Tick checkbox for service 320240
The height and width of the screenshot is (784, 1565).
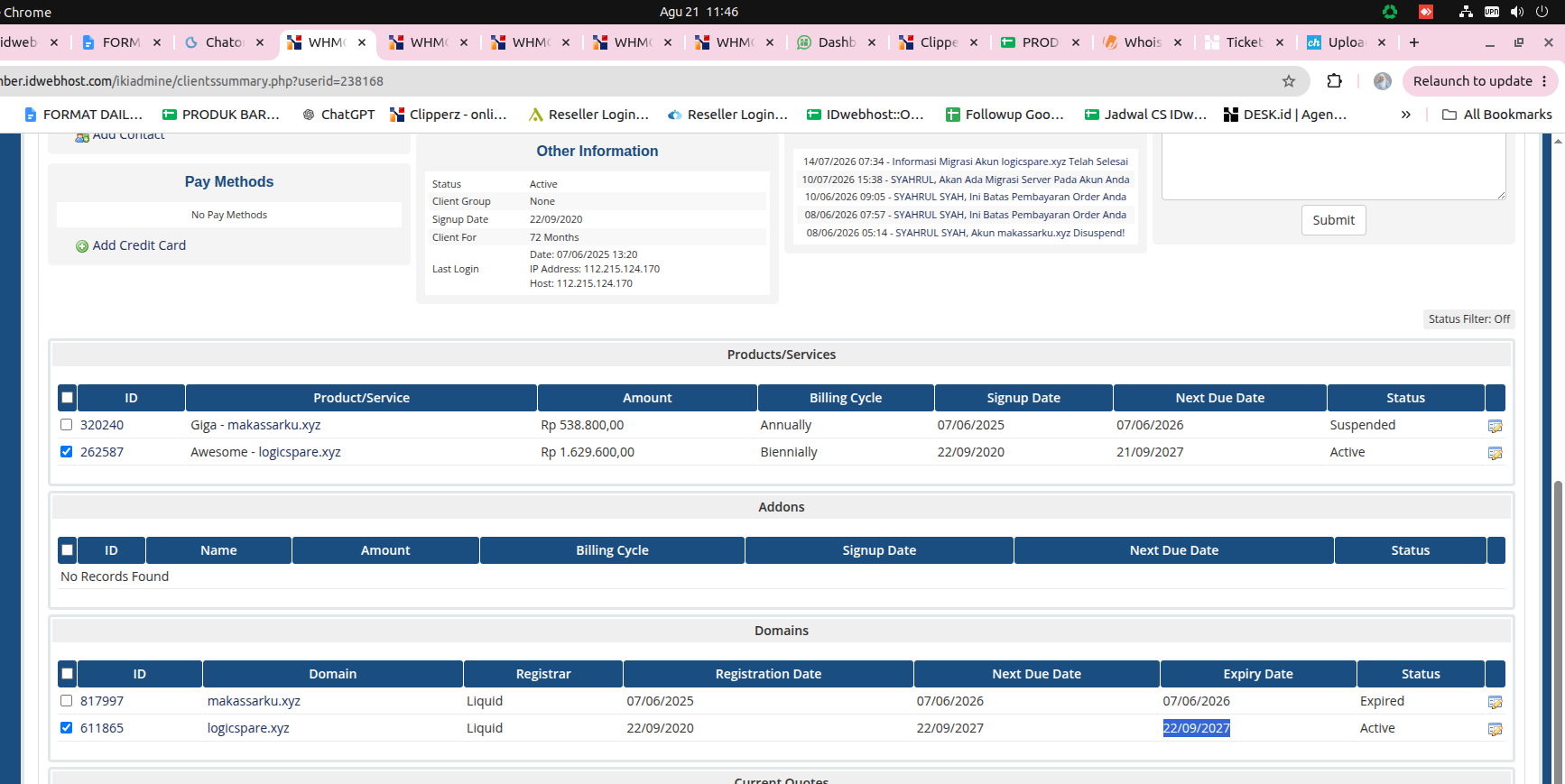(66, 425)
